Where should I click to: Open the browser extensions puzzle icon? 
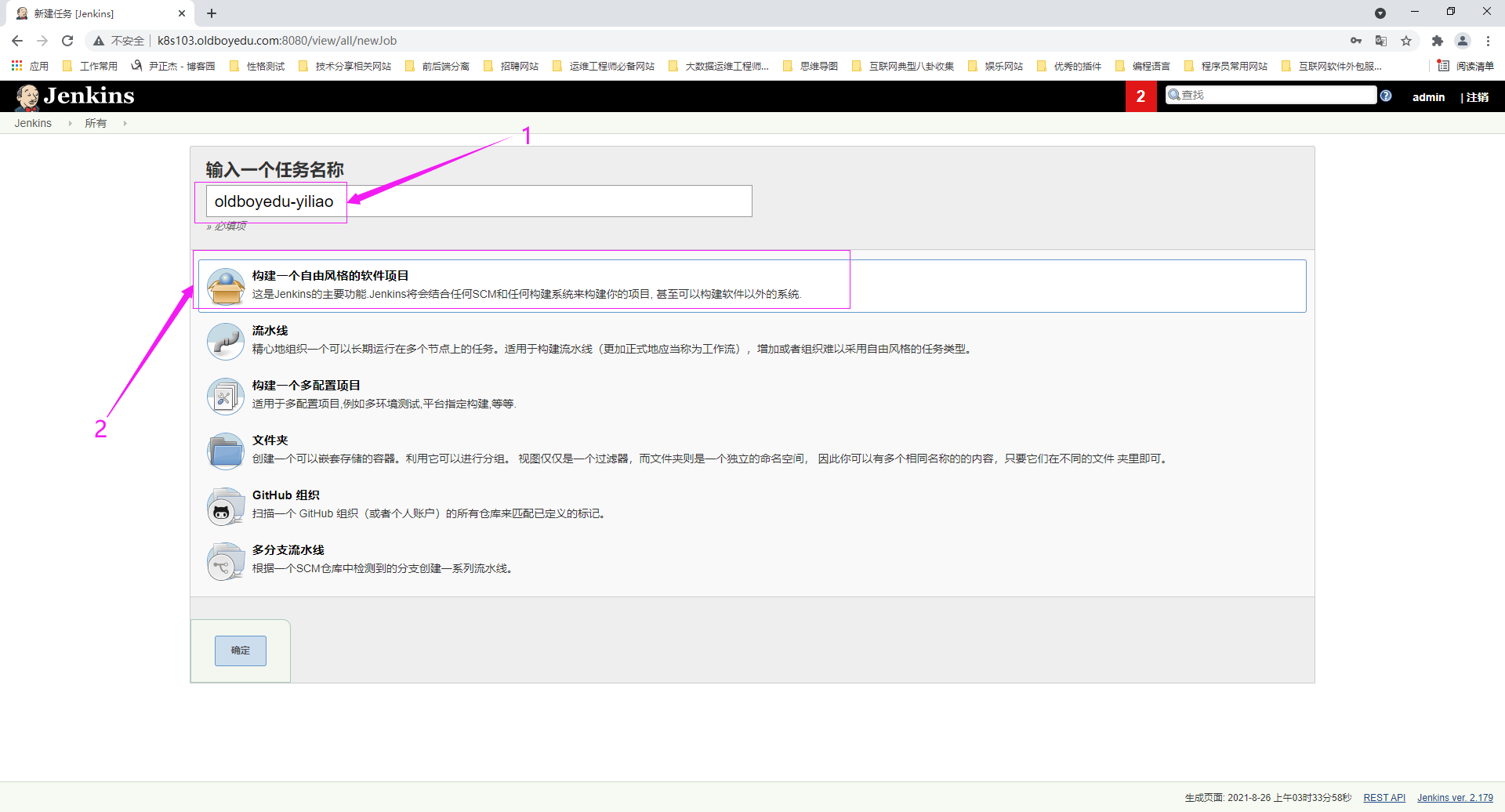tap(1437, 41)
